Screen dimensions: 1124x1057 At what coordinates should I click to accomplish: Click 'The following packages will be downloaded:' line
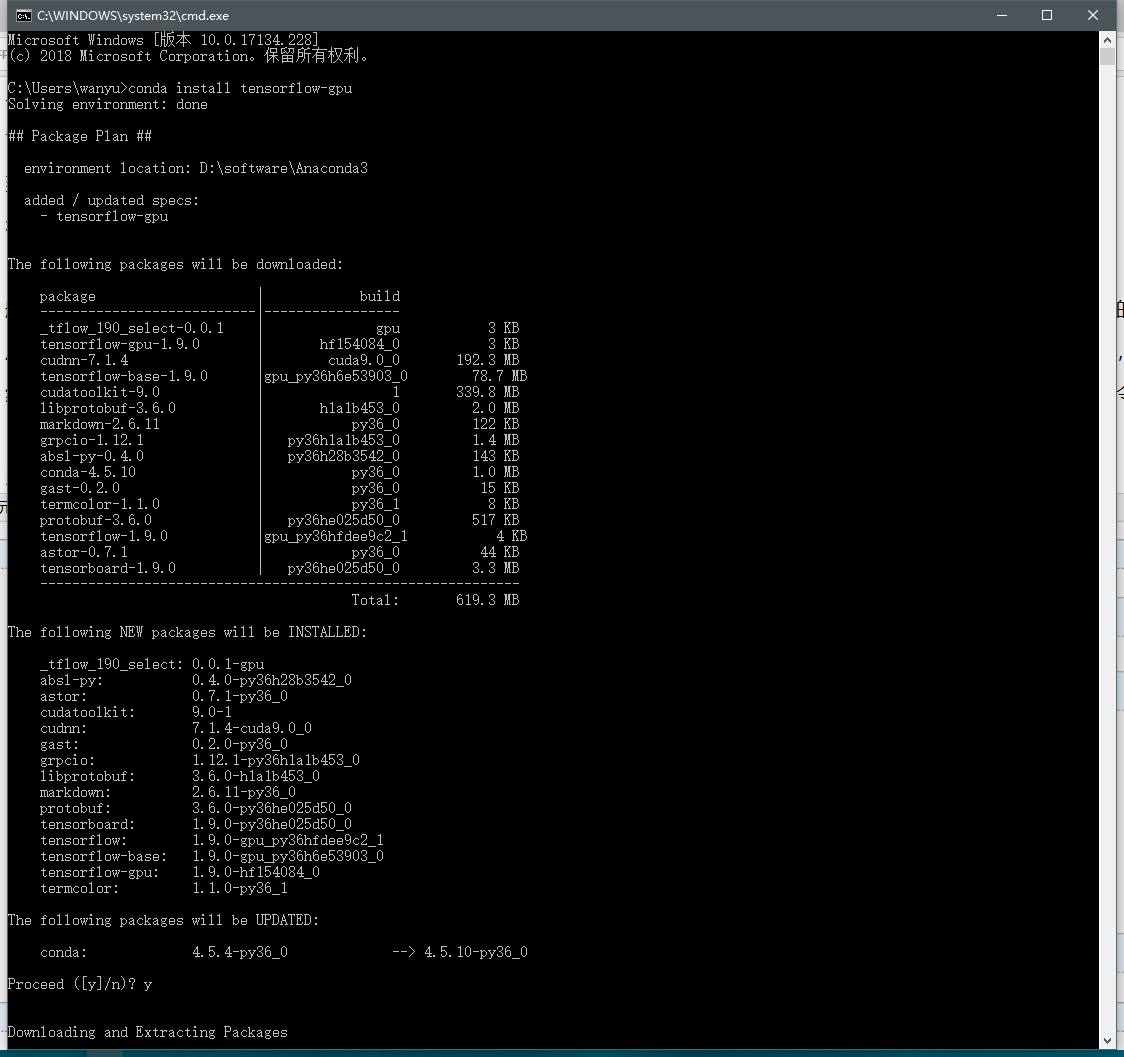tap(175, 264)
